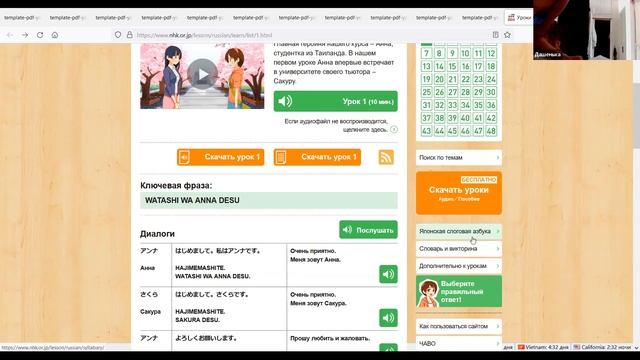Open ЧАВО page link

pos(459,344)
